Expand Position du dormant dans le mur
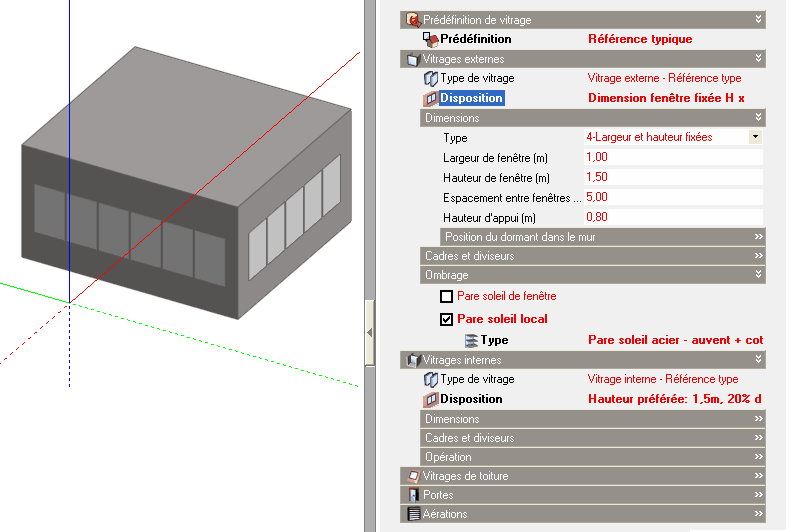 click(758, 237)
